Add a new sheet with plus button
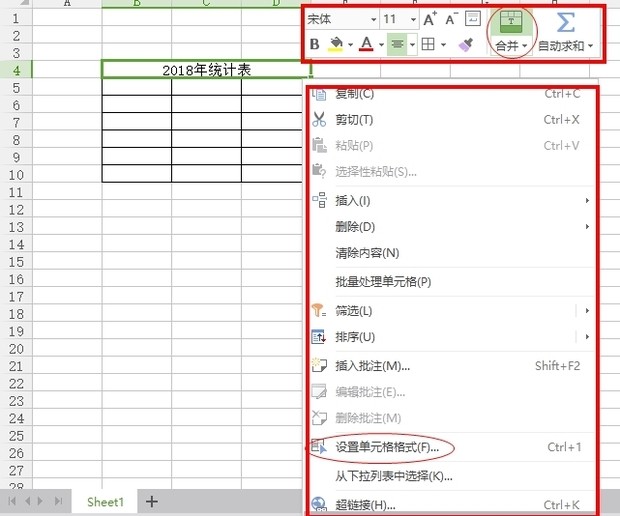Viewport: 620px width, 516px height. [x=151, y=502]
